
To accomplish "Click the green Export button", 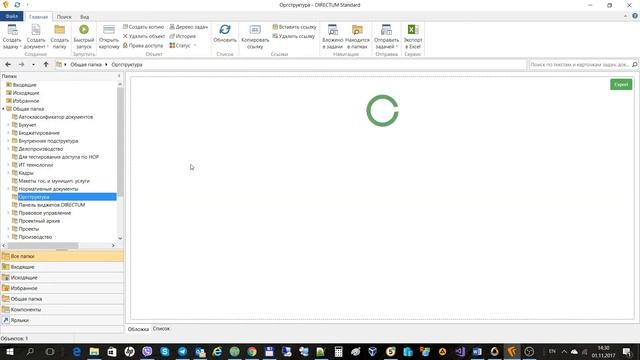I will tap(621, 84).
